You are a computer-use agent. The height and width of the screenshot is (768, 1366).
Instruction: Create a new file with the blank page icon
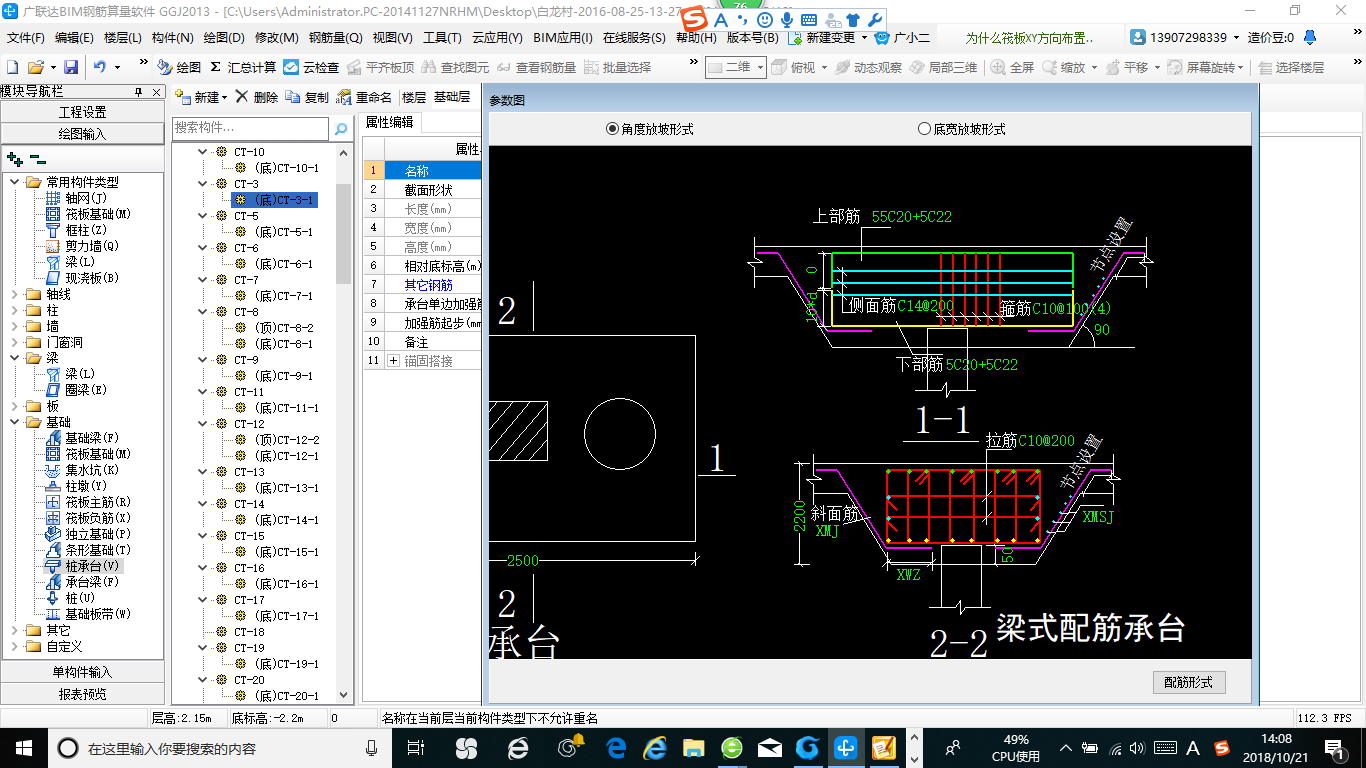pyautogui.click(x=12, y=67)
